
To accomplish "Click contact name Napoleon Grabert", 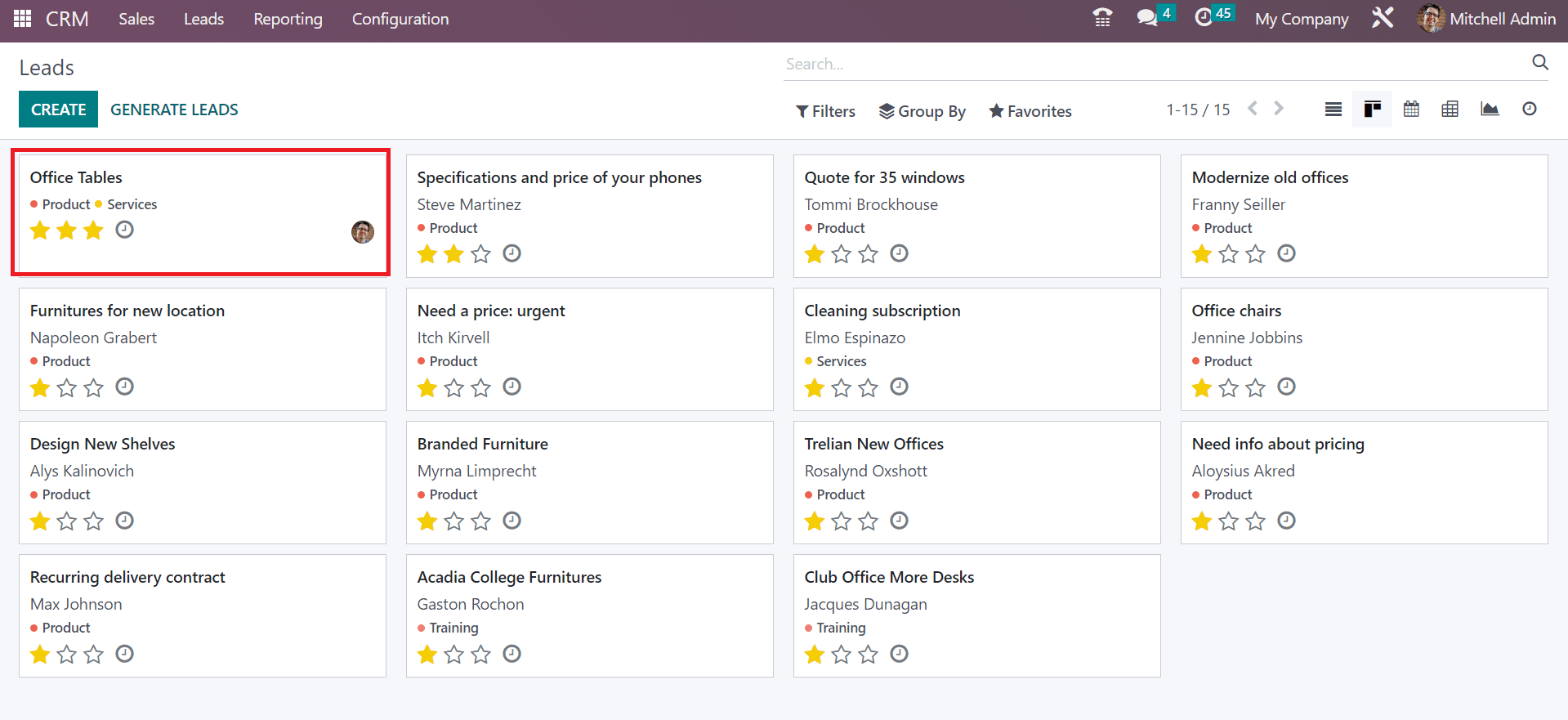I will tap(93, 338).
